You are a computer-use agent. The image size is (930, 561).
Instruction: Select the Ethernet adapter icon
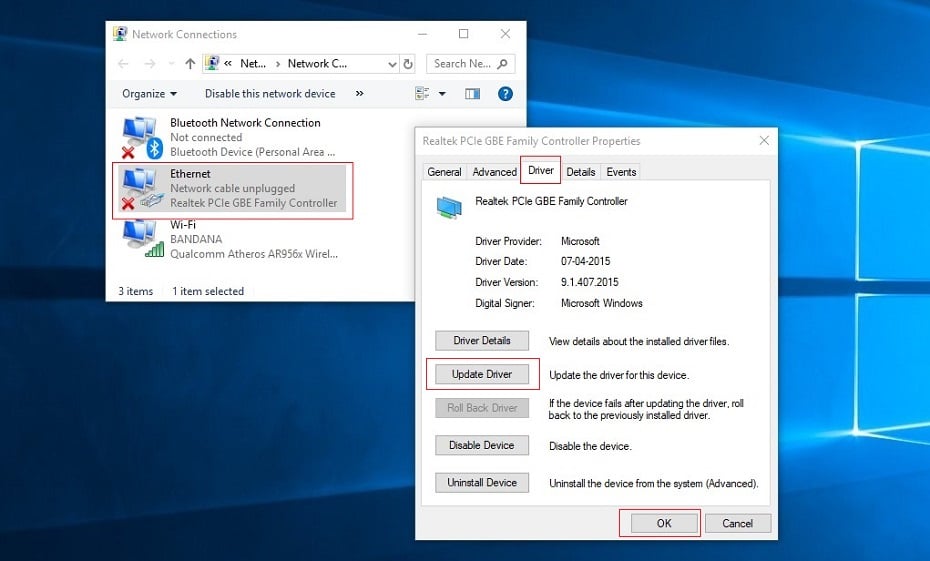tap(142, 189)
